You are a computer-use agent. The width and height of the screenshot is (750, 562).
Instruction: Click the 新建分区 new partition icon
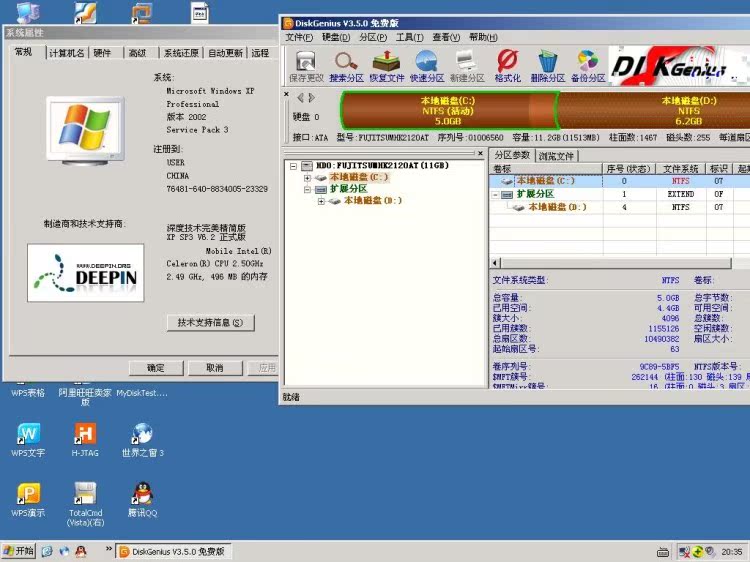(467, 66)
